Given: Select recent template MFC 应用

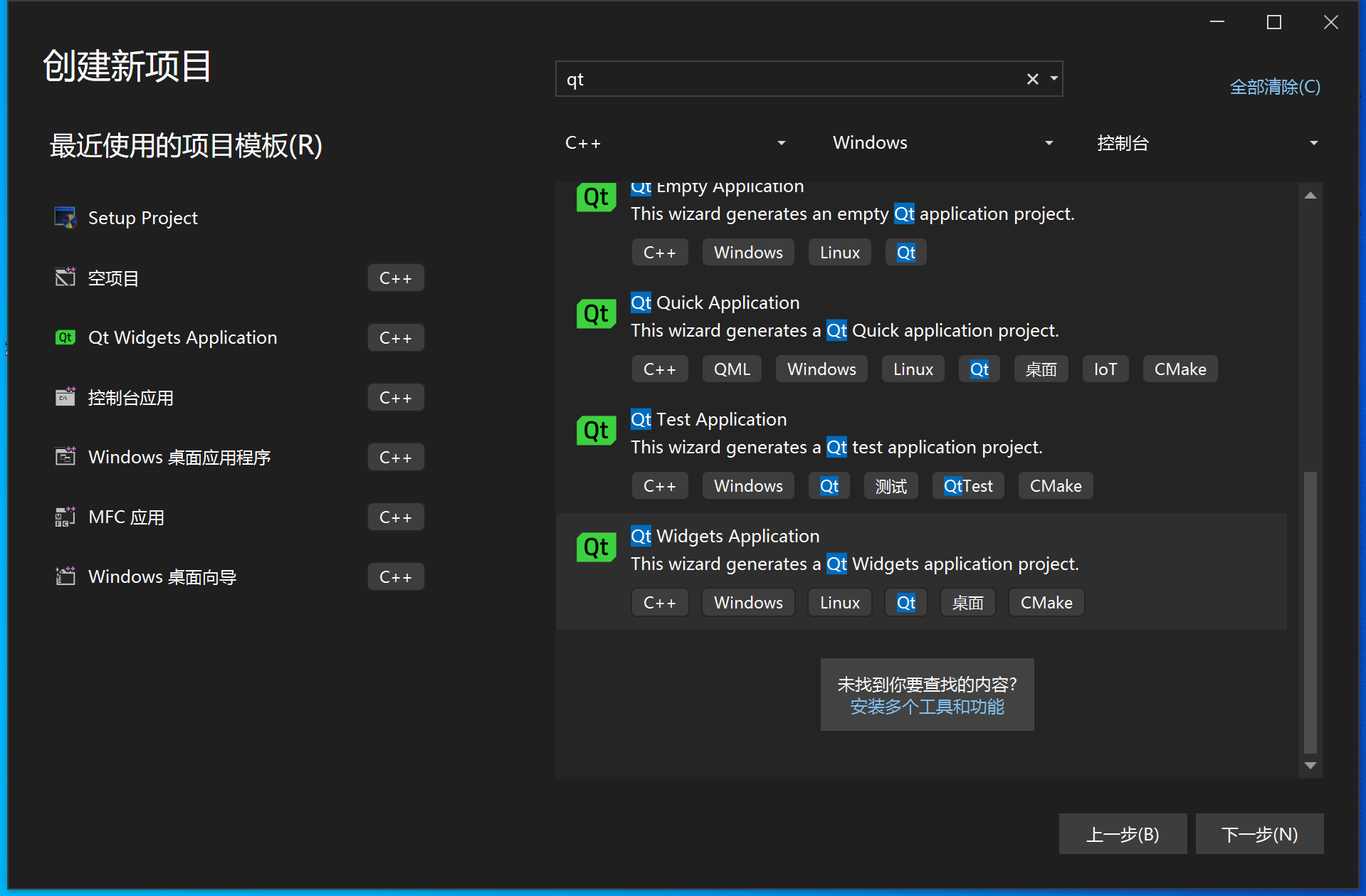Looking at the screenshot, I should (x=240, y=517).
